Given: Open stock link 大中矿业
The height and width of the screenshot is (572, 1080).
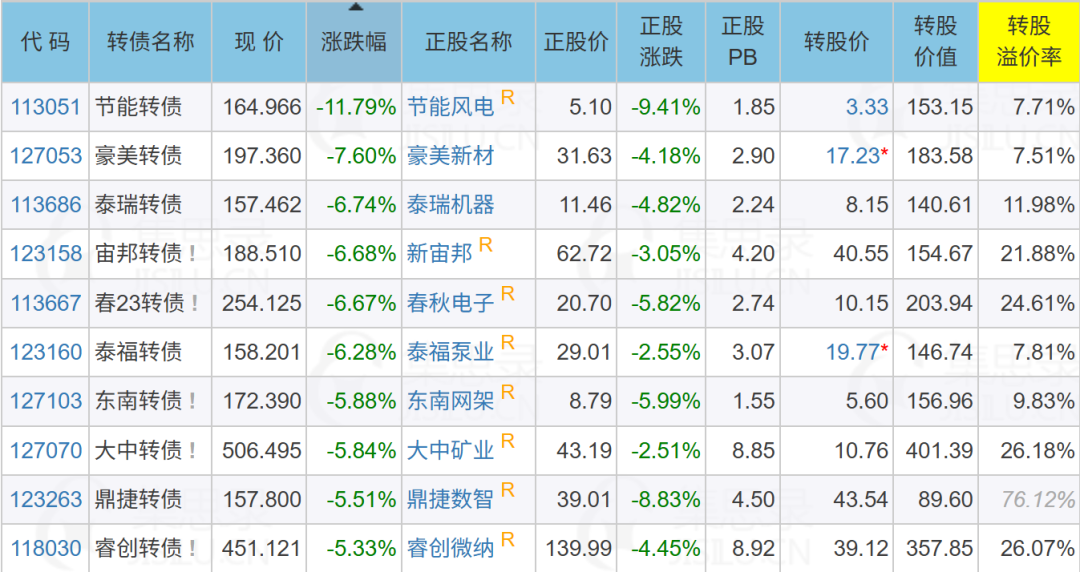Looking at the screenshot, I should click(450, 451).
